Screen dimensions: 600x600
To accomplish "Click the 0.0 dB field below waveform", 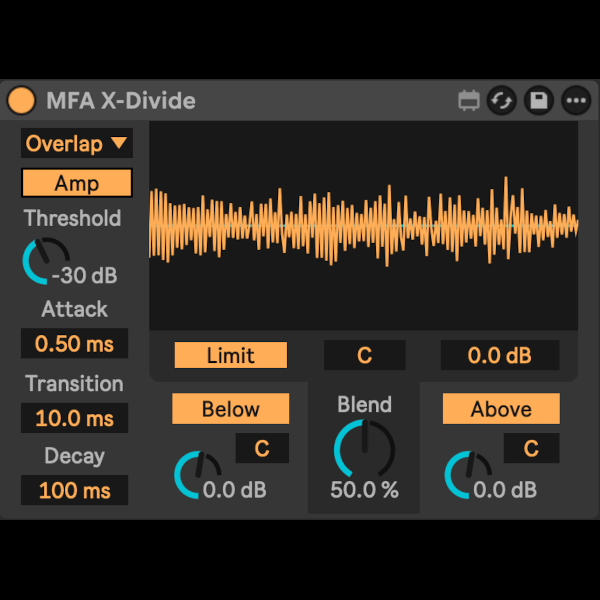I will click(500, 356).
